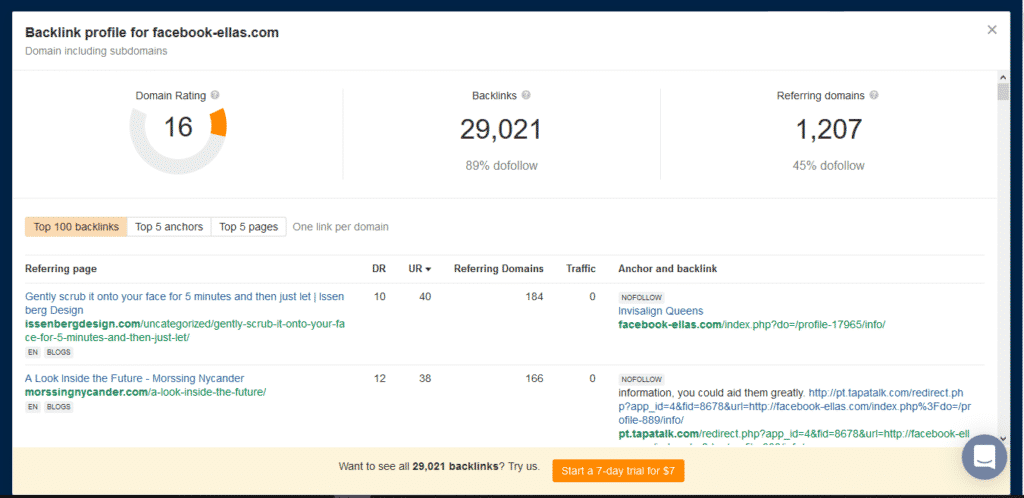Click the referring domains value 184
This screenshot has width=1024, height=498.
pos(534,297)
